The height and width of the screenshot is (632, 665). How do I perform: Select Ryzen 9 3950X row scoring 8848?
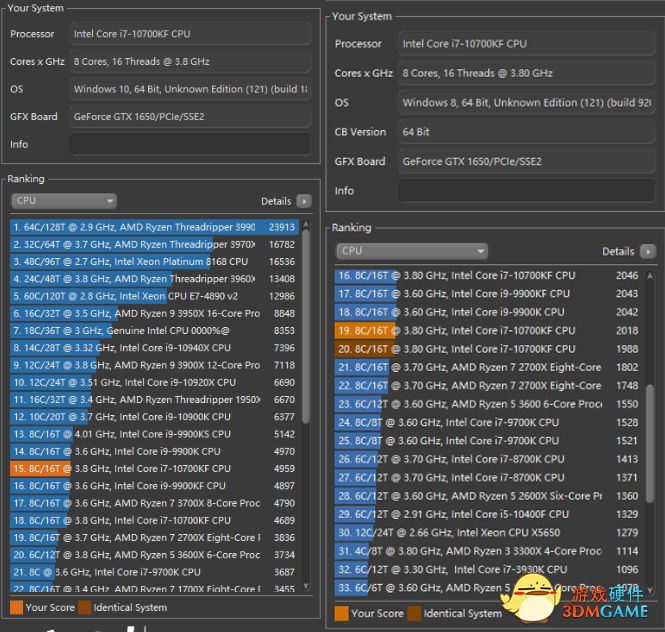coord(154,313)
